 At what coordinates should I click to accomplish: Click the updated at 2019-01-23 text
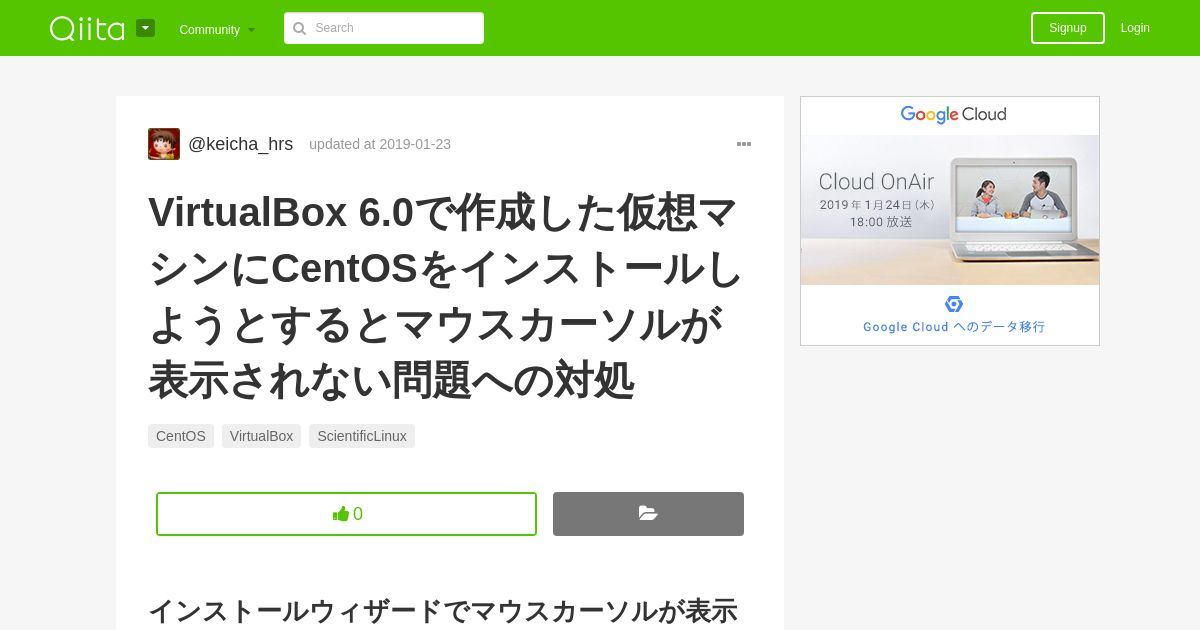[380, 144]
